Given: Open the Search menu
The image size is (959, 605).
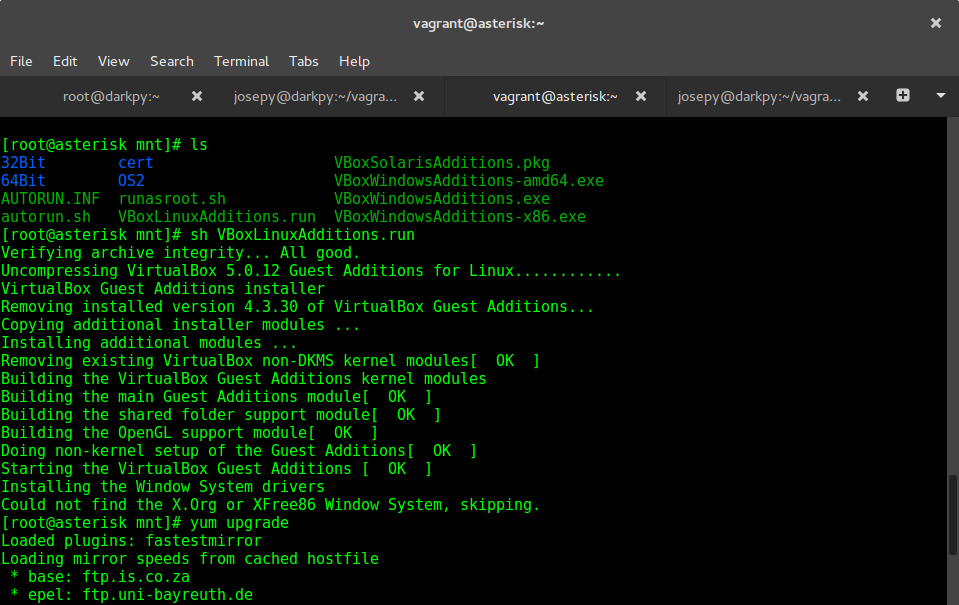Looking at the screenshot, I should [172, 61].
